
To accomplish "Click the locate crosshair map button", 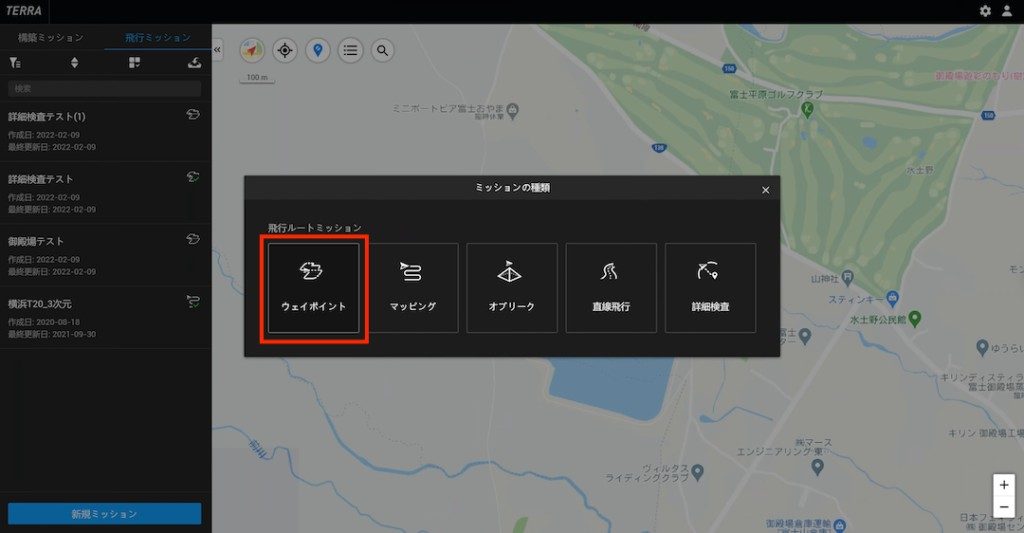I will pyautogui.click(x=285, y=50).
